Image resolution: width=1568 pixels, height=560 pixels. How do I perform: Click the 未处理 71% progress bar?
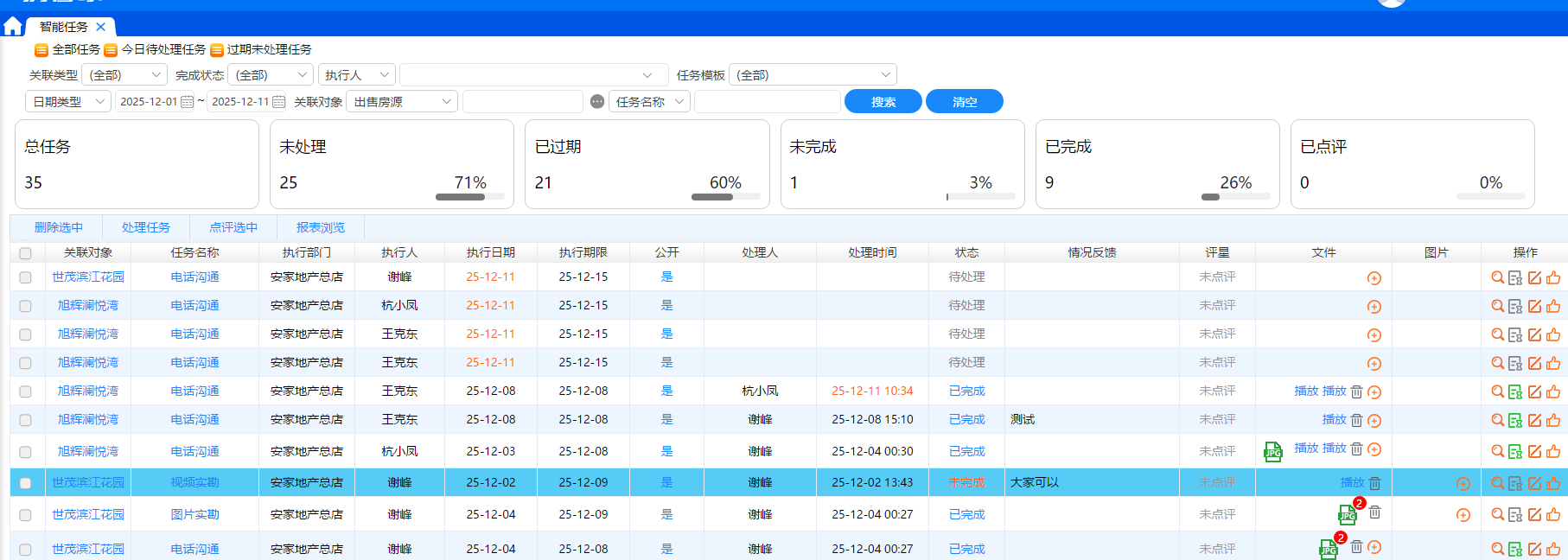(x=469, y=197)
